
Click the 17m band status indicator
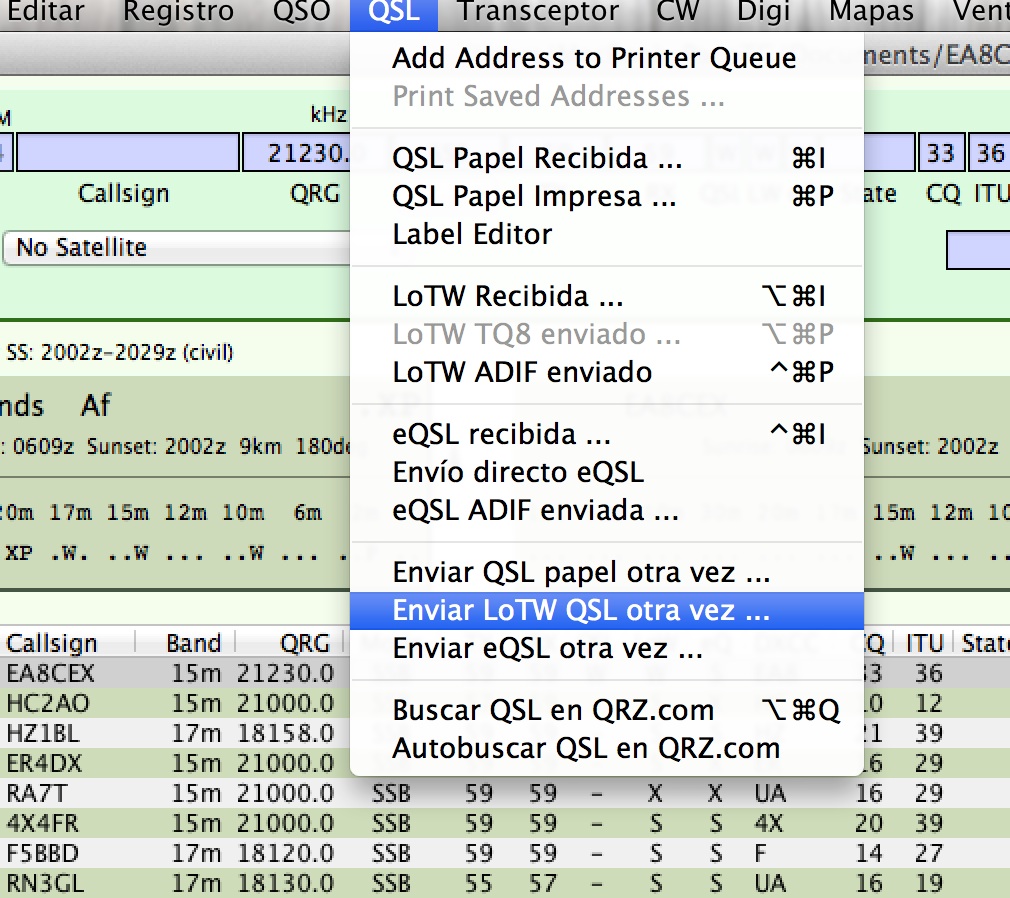(70, 553)
